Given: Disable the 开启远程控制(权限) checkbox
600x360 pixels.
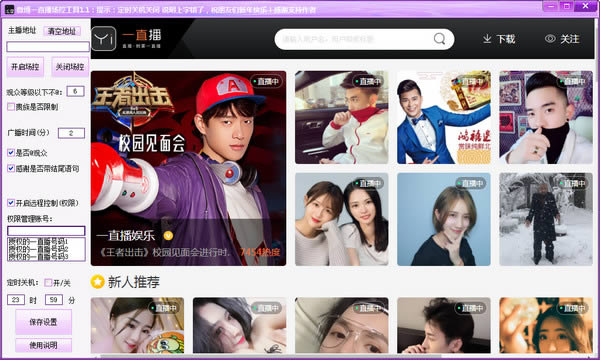Looking at the screenshot, I should pyautogui.click(x=11, y=203).
